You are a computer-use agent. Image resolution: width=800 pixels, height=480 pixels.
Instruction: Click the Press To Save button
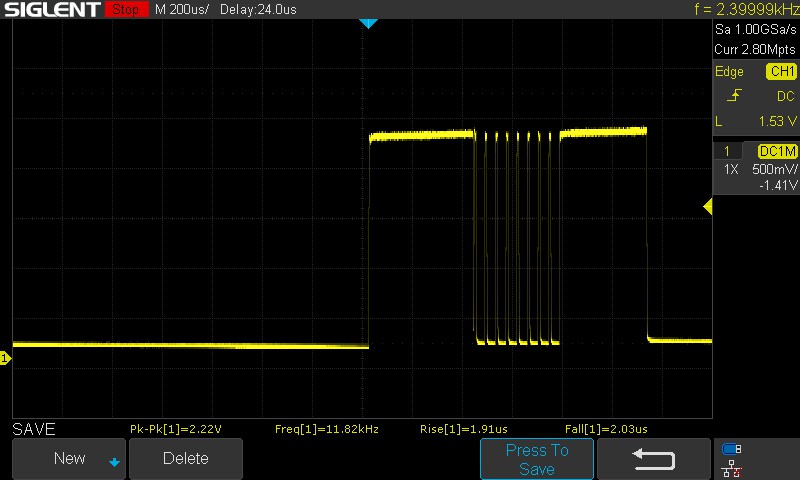tap(537, 459)
